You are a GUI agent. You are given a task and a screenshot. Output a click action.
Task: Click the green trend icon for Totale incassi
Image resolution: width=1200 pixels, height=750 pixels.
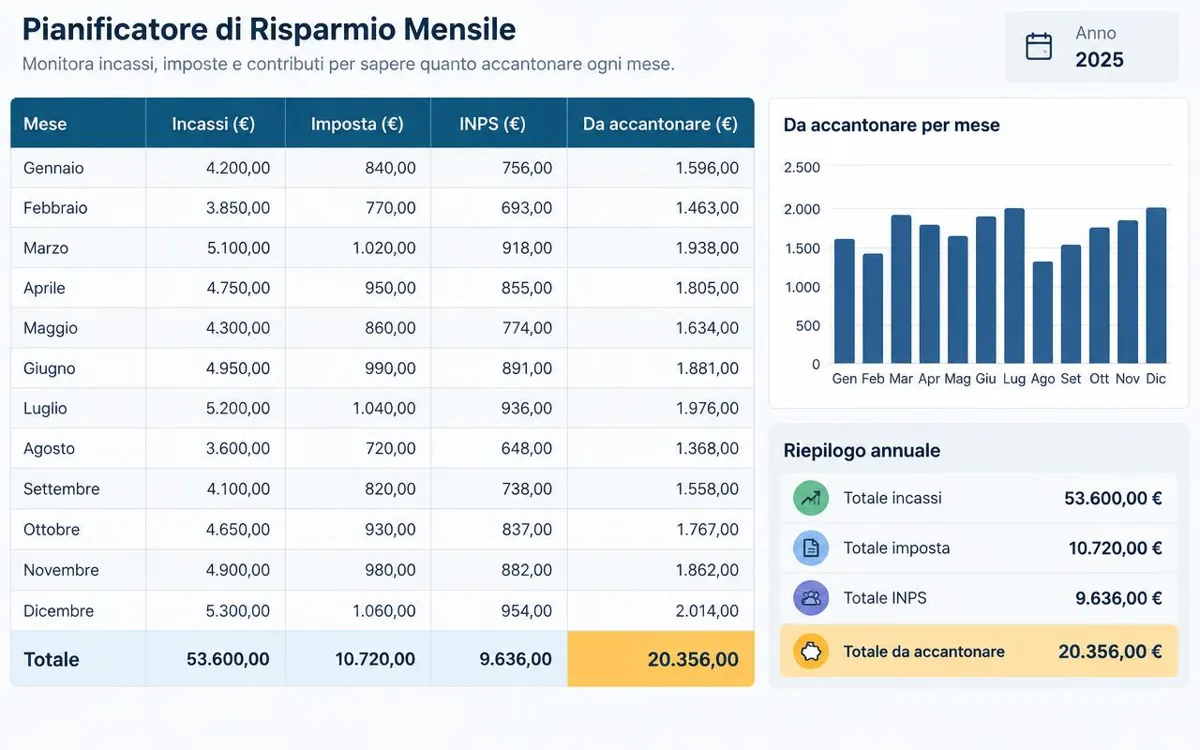click(811, 498)
